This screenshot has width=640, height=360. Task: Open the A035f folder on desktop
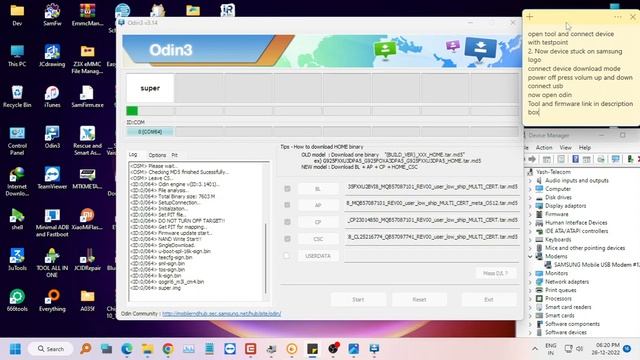coord(87,300)
